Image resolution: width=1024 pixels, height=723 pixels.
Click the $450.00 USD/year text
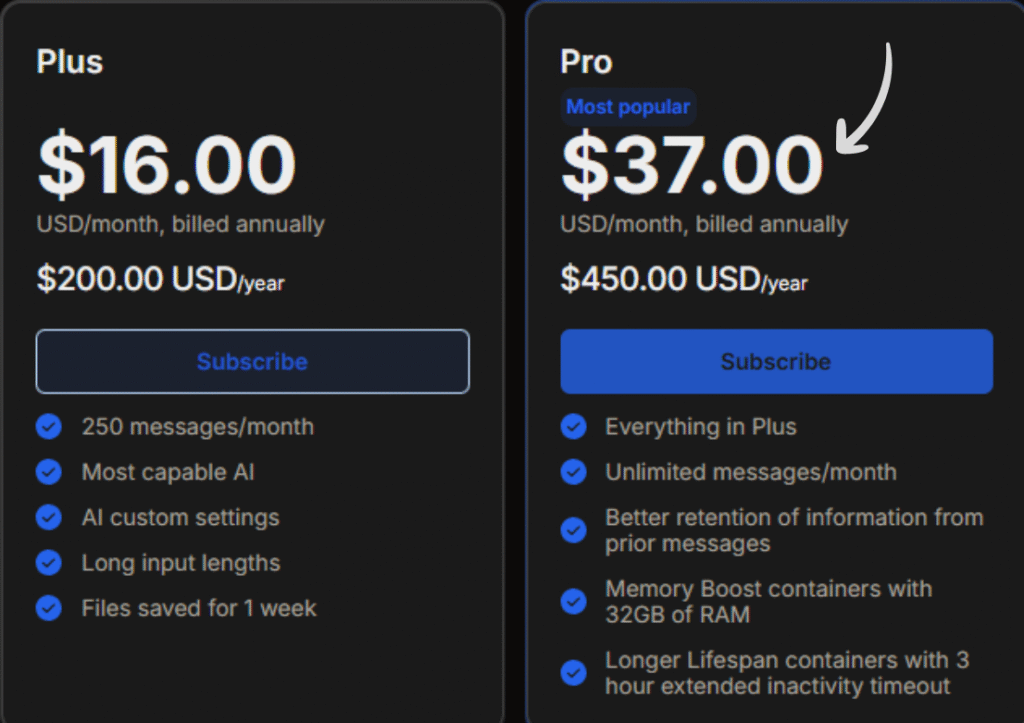point(685,279)
